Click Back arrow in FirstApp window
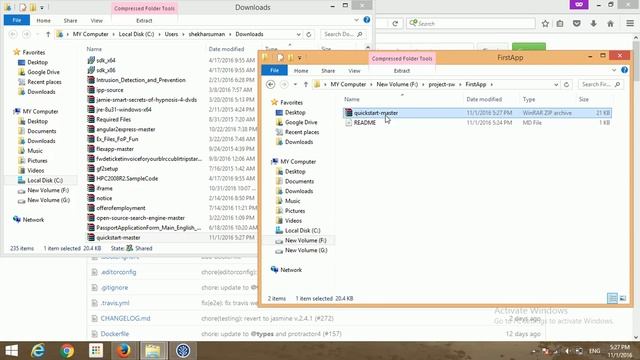 coord(270,84)
